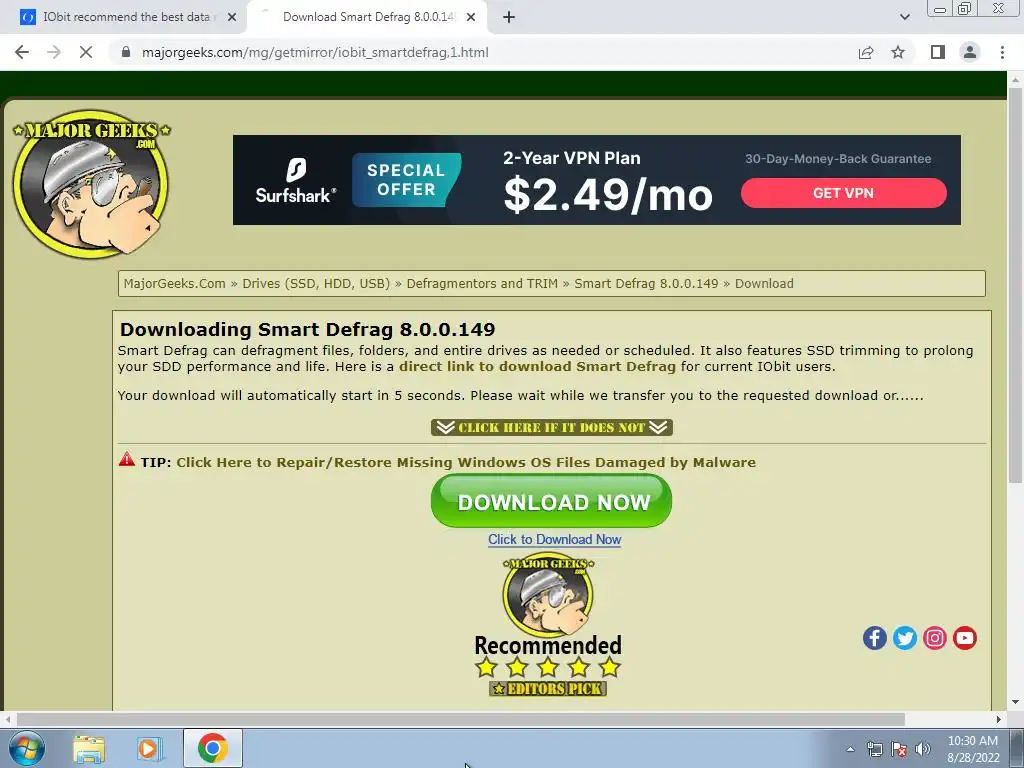
Task: Select Download Smart Defrag tab
Action: pos(366,17)
